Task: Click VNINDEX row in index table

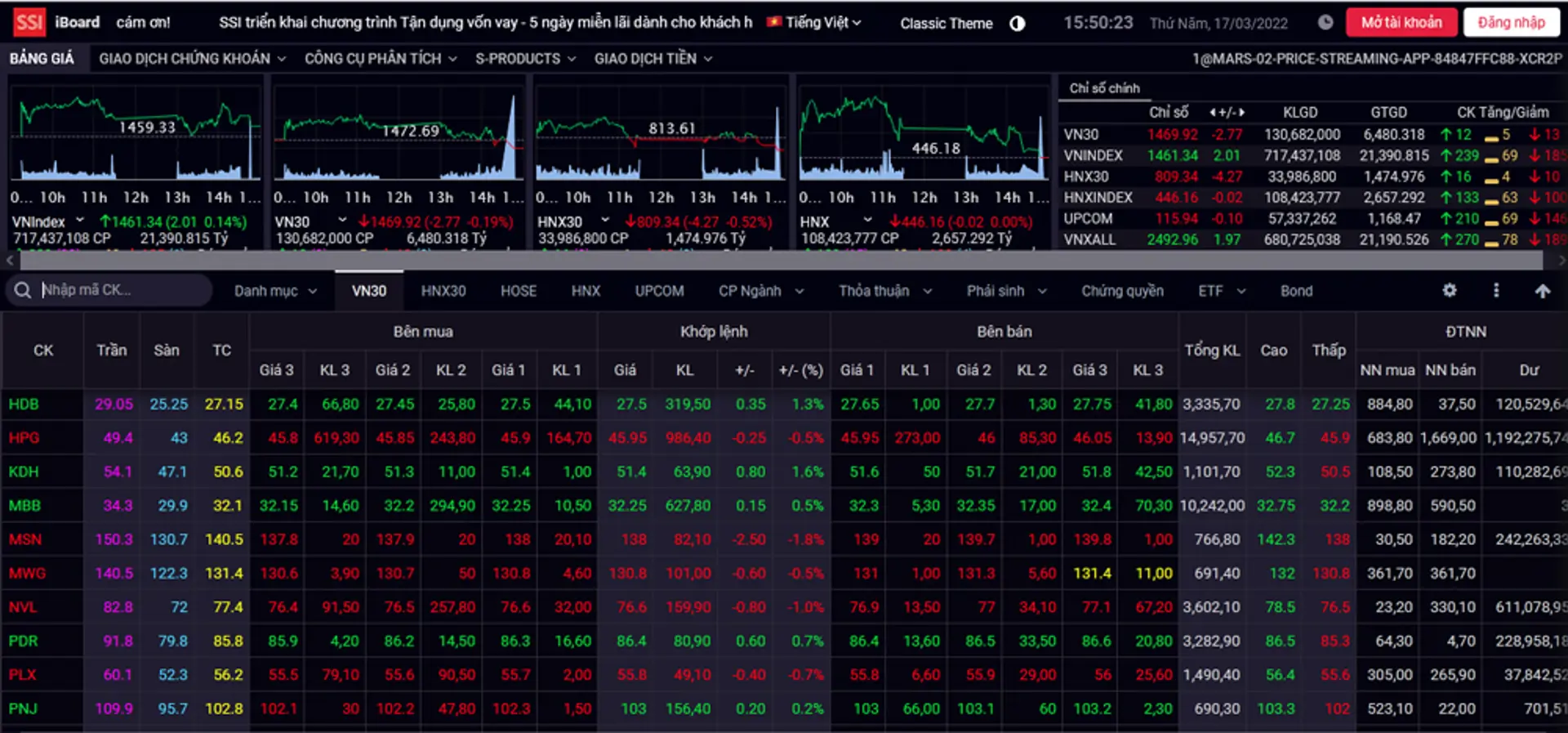Action: pos(1313,155)
